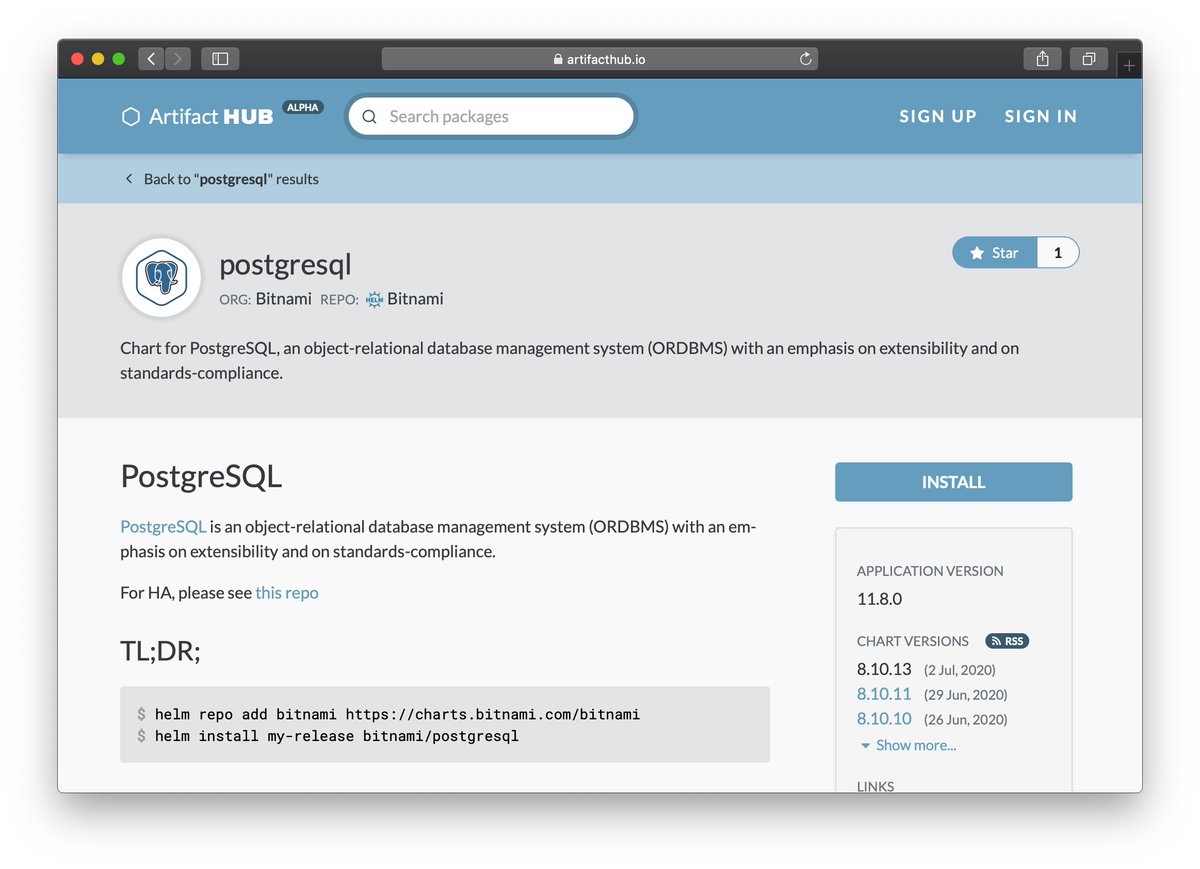Click the Helm repository icon next to Bitnami

[374, 299]
